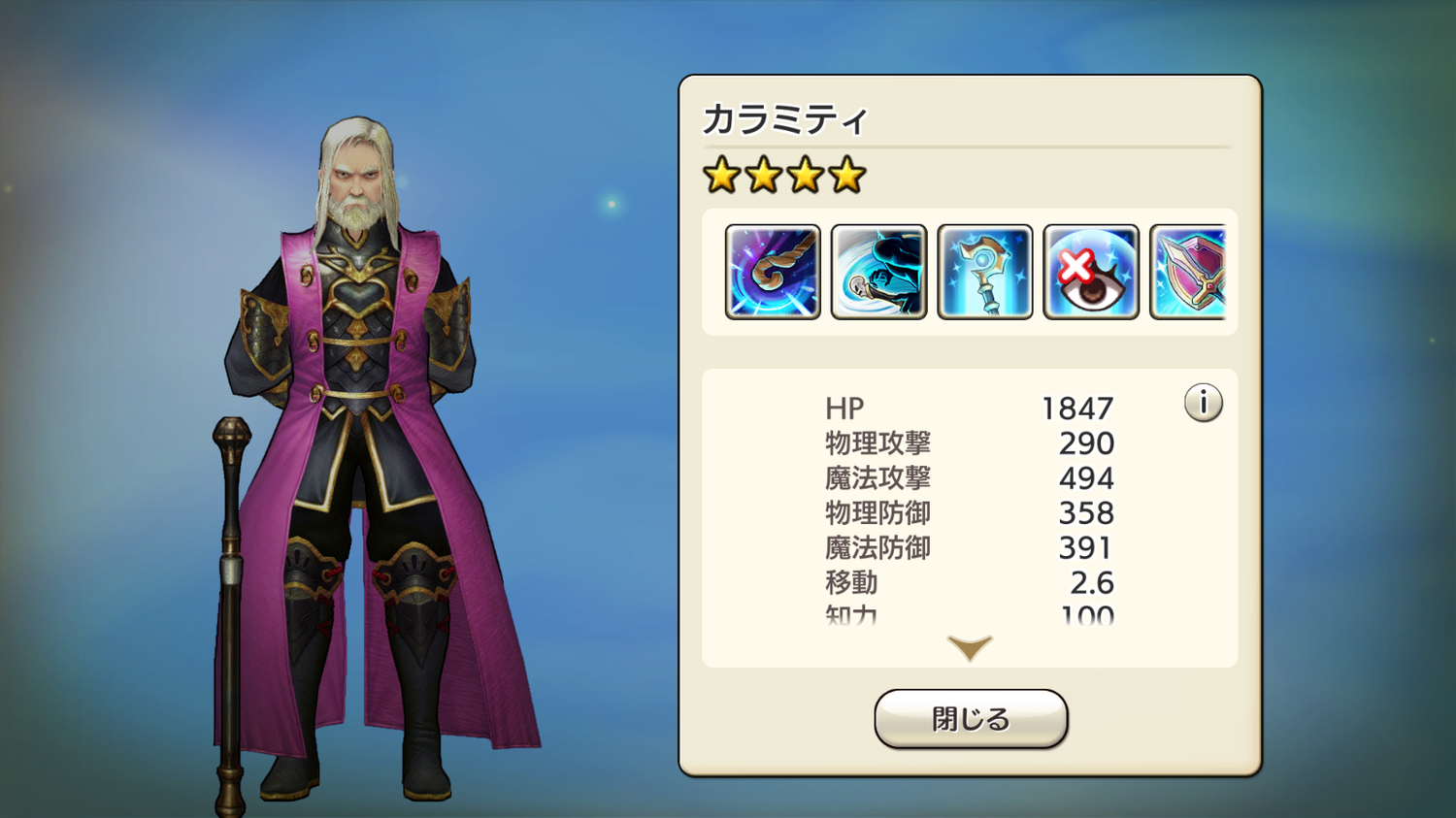1456x818 pixels.
Task: Select the HP 1847 stat row
Action: 970,409
